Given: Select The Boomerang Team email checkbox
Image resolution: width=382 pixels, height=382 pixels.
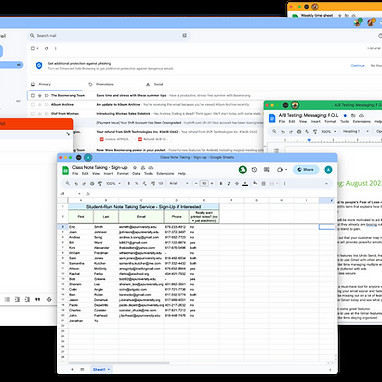Looking at the screenshot, I should pos(33,96).
